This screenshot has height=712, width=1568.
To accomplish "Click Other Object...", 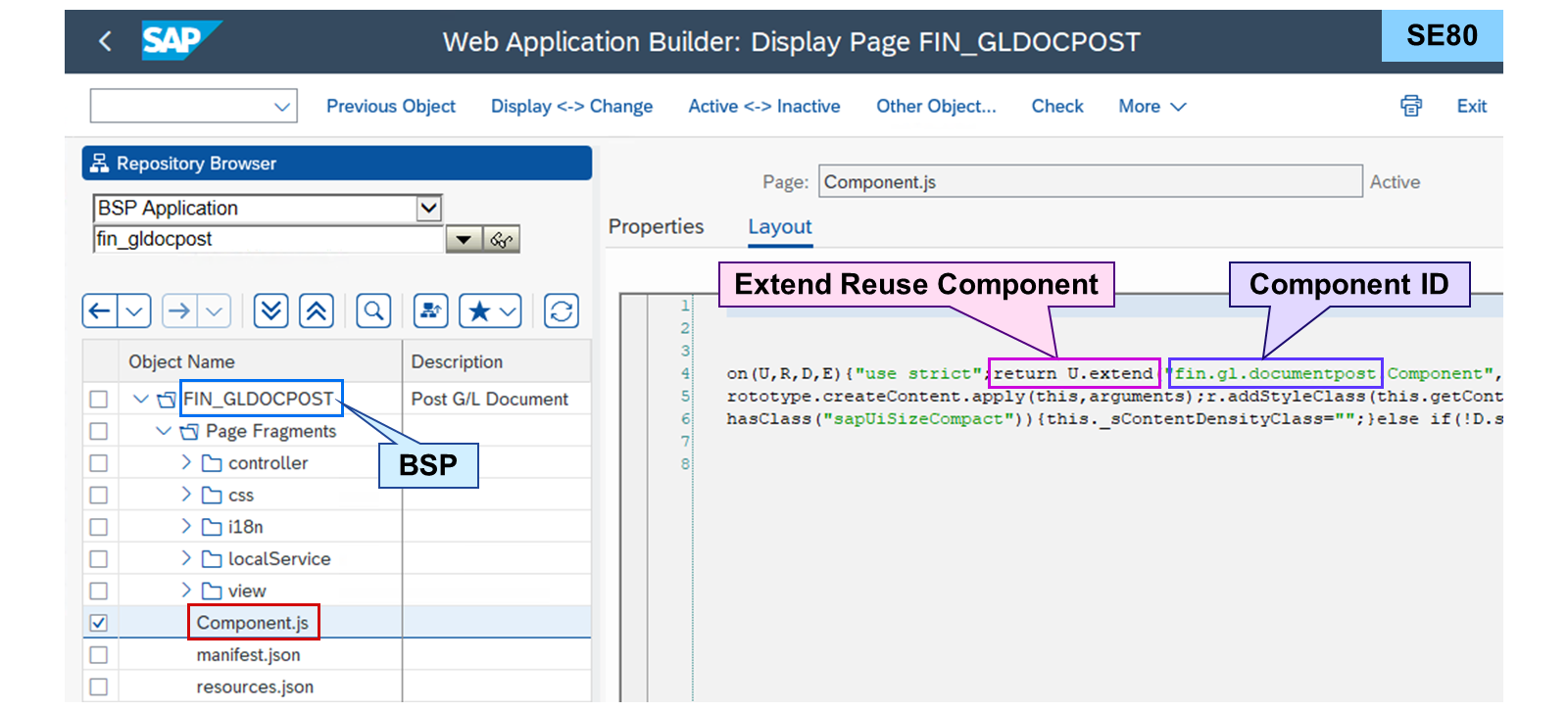I will [x=936, y=106].
